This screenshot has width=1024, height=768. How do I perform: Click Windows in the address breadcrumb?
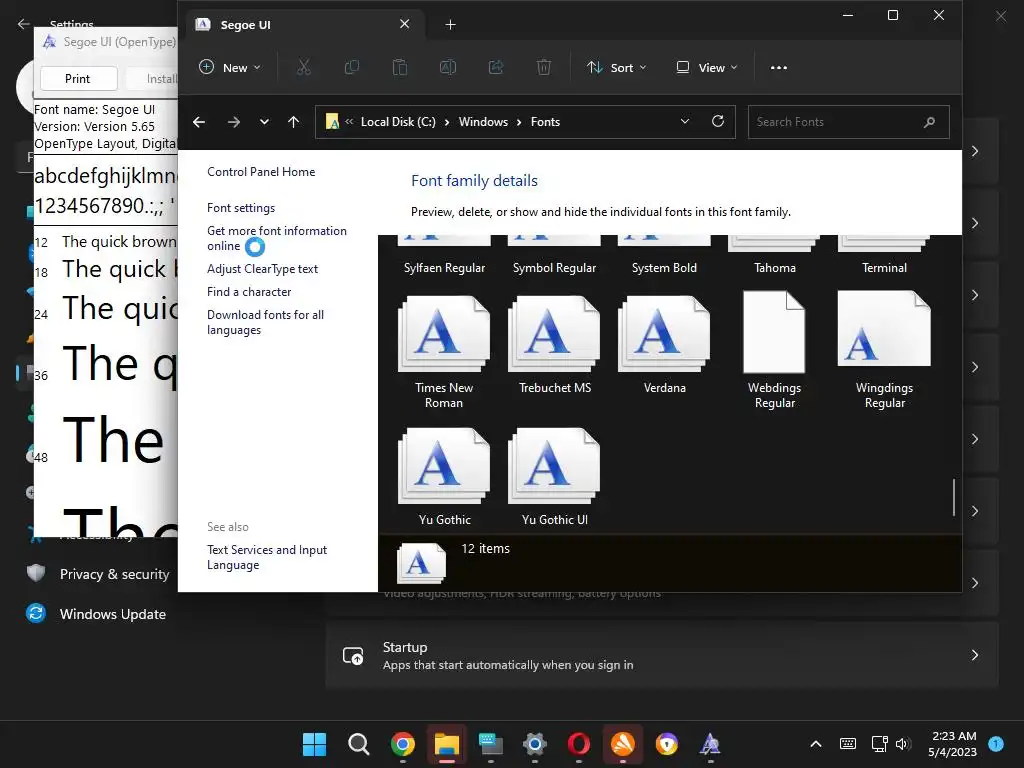483,122
